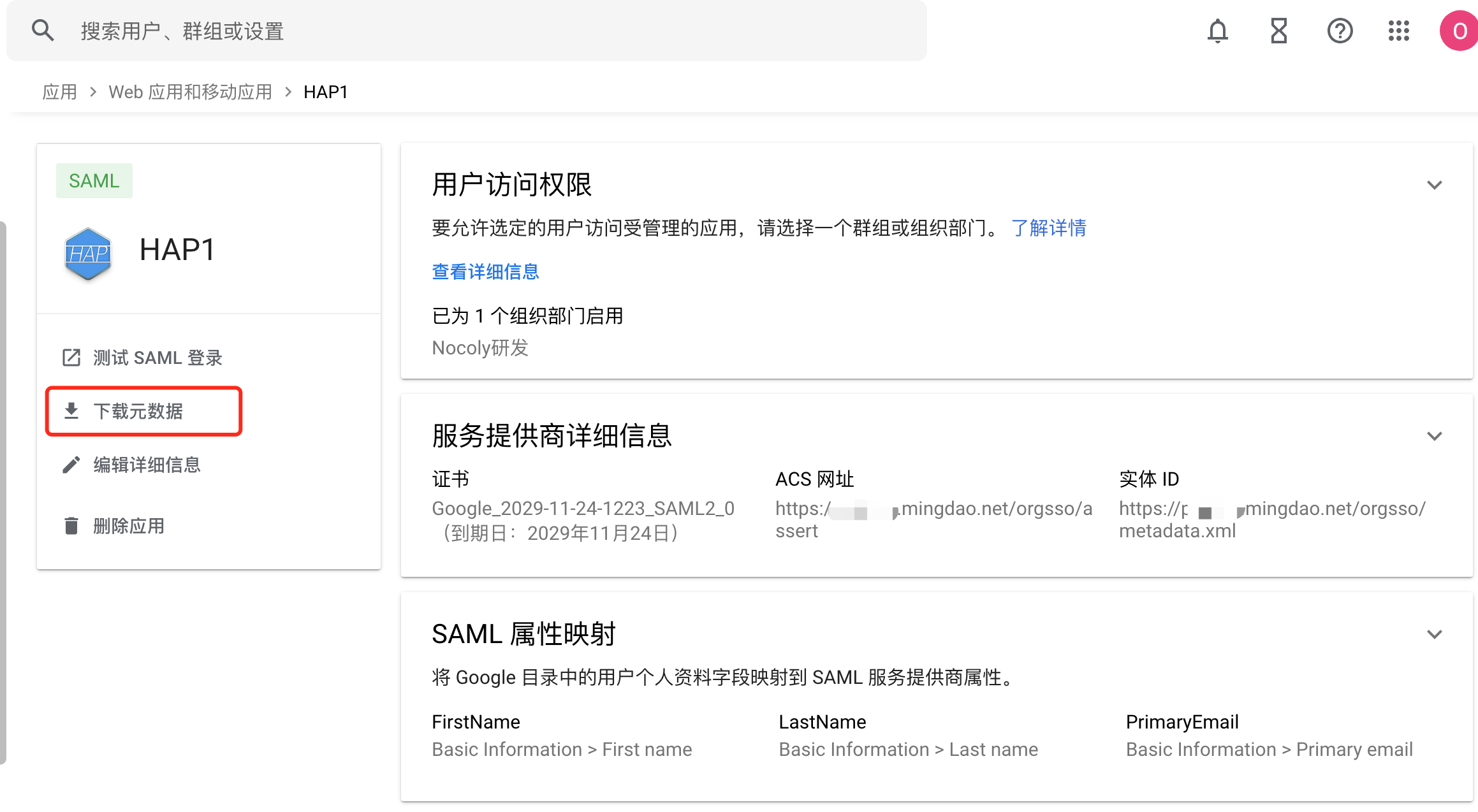
Task: Click the SAML 属性映射 heading
Action: tap(524, 634)
